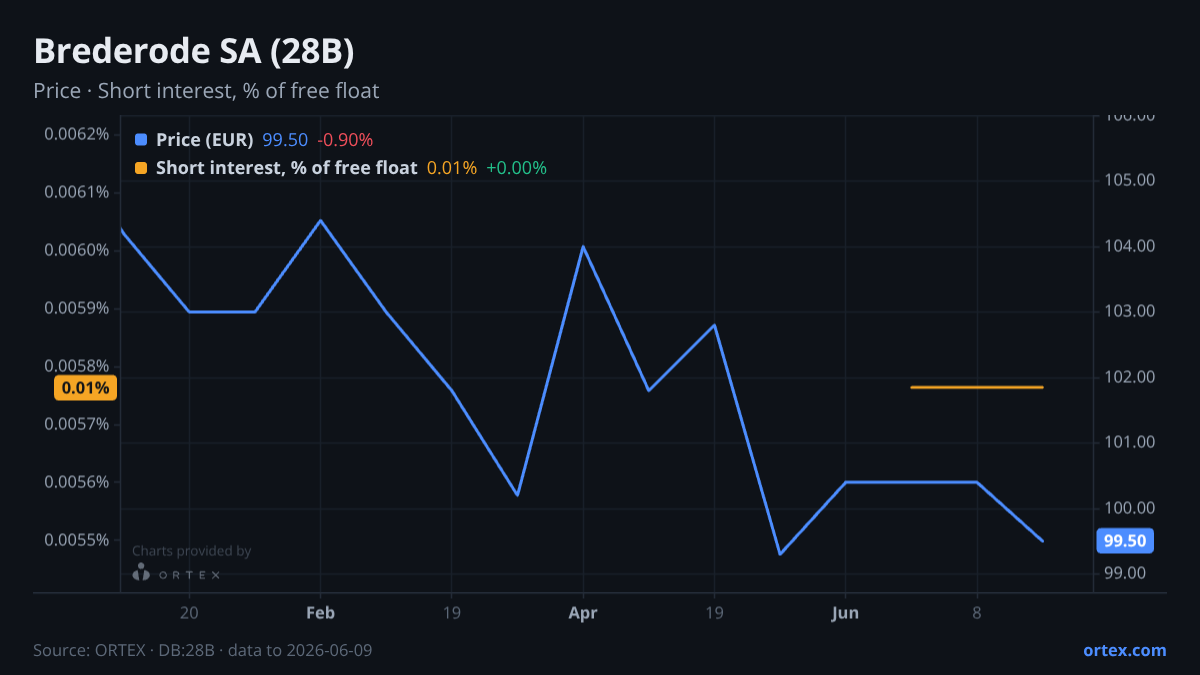This screenshot has width=1200, height=675.
Task: Click the Jun label on the date axis
Action: [846, 613]
